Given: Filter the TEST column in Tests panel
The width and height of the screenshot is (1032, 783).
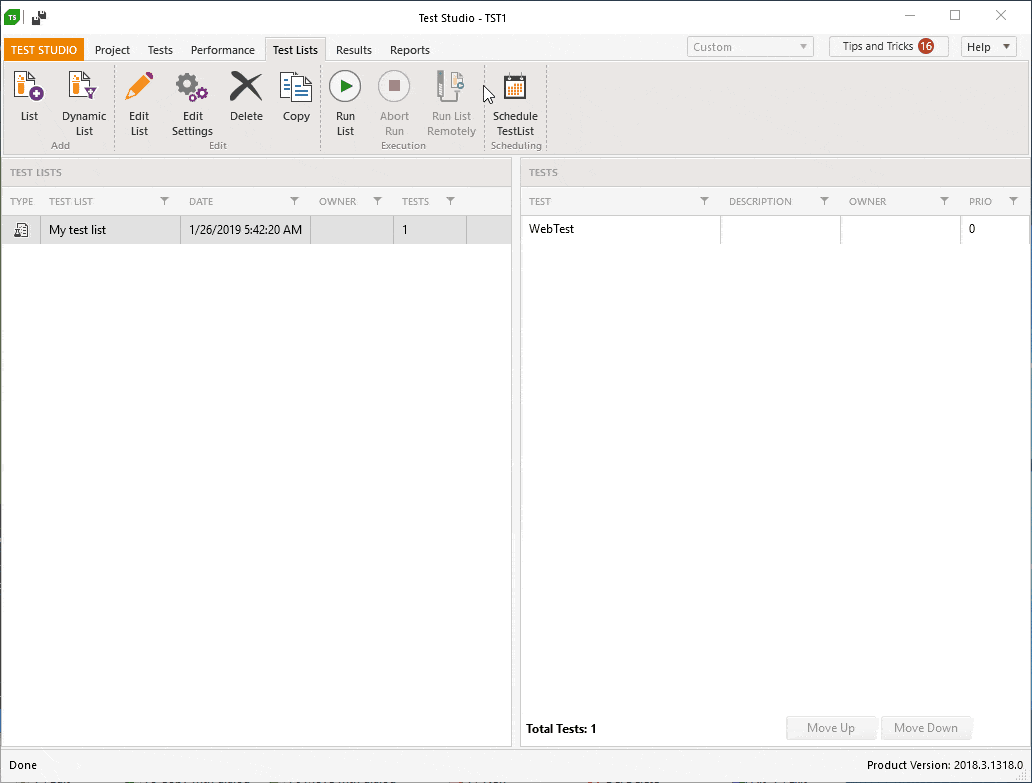Looking at the screenshot, I should click(704, 201).
